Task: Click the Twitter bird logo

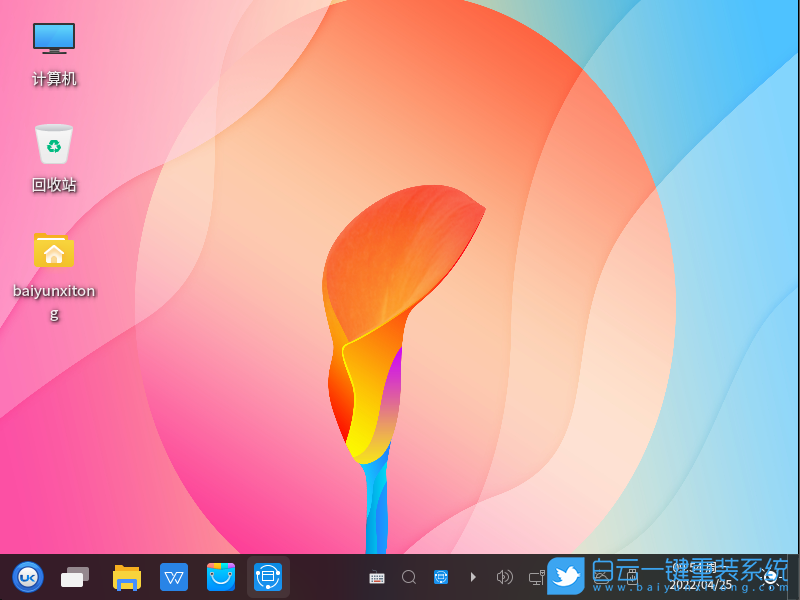Action: [566, 576]
